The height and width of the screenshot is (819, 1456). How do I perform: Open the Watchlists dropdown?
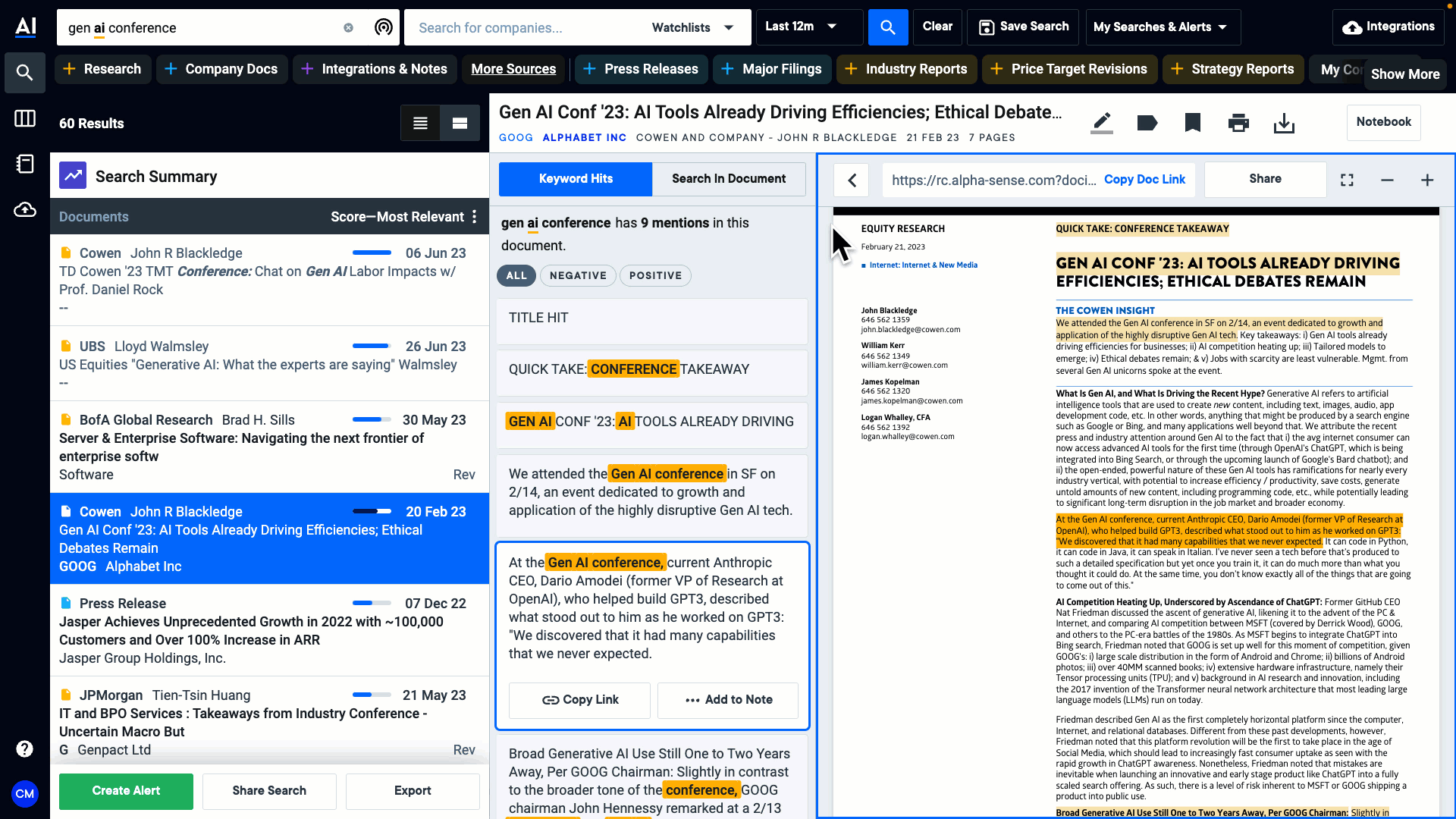click(693, 27)
